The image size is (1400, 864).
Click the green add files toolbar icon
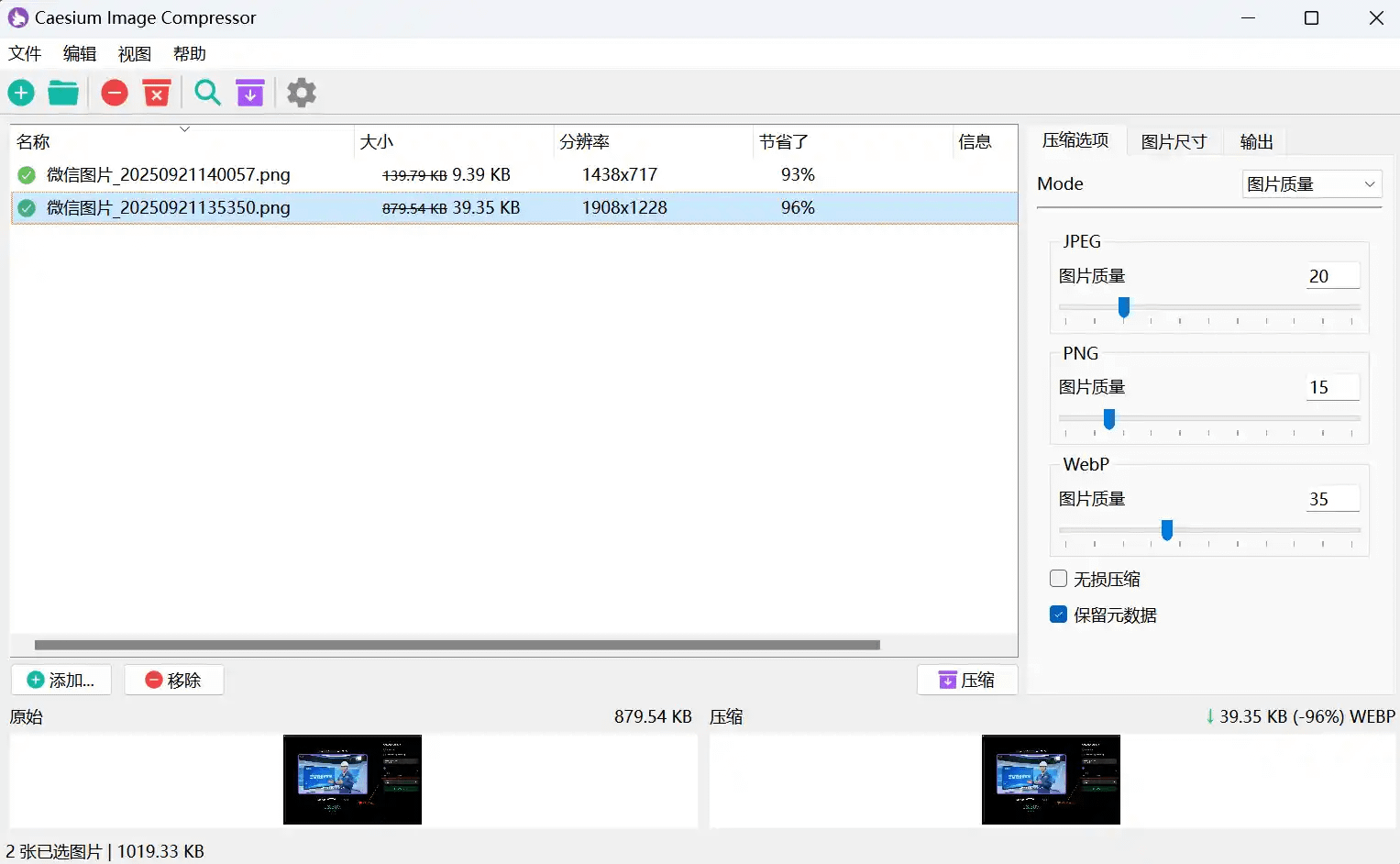[21, 93]
